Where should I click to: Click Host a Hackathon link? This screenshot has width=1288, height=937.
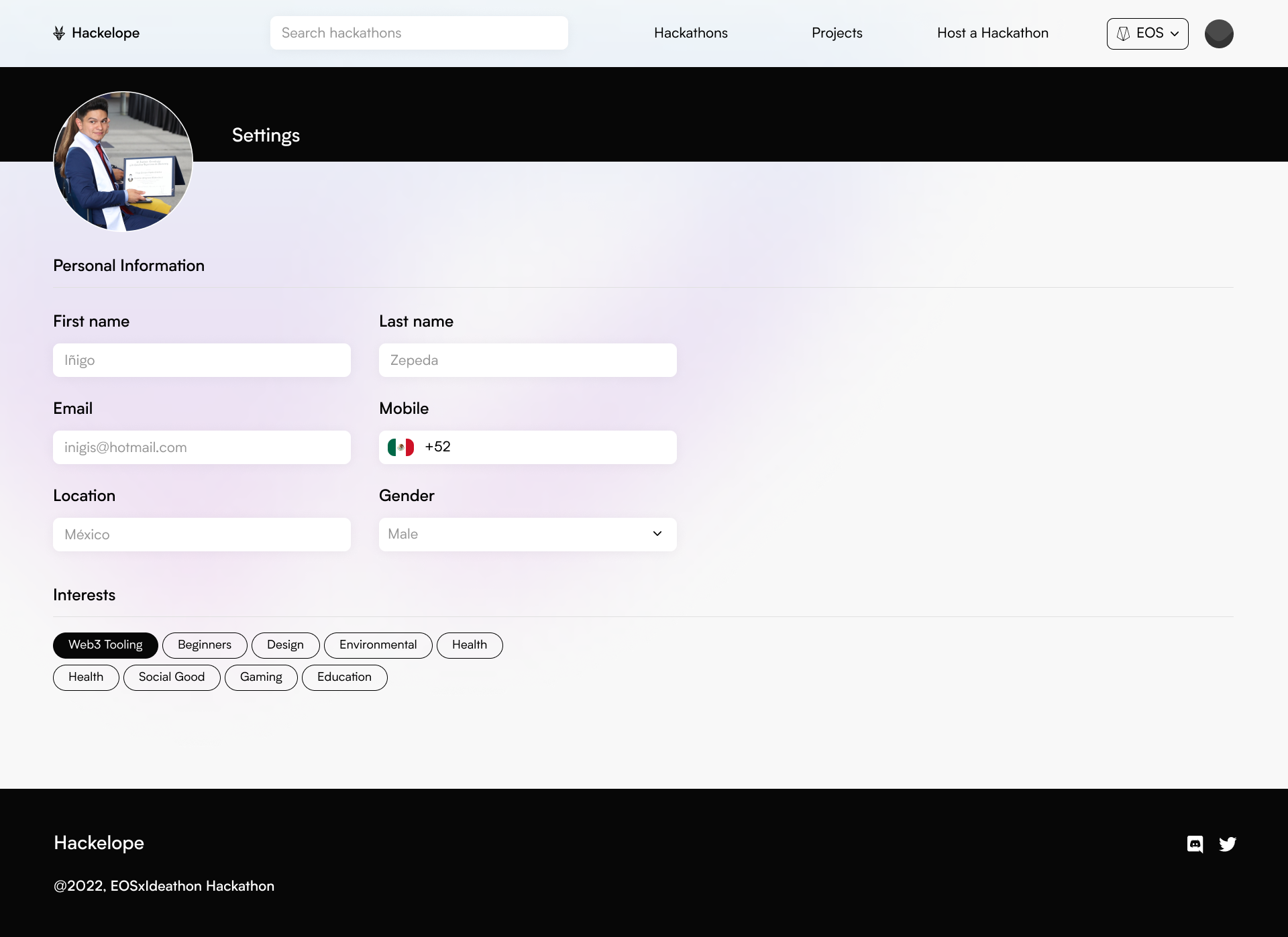[992, 33]
